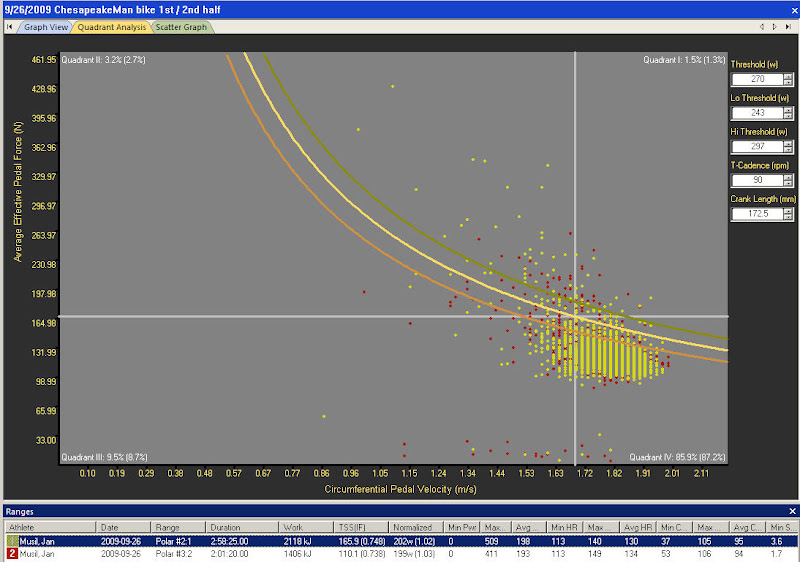Decrease the Lo Threshold value with down arrow
This screenshot has width=800, height=562.
click(x=789, y=117)
